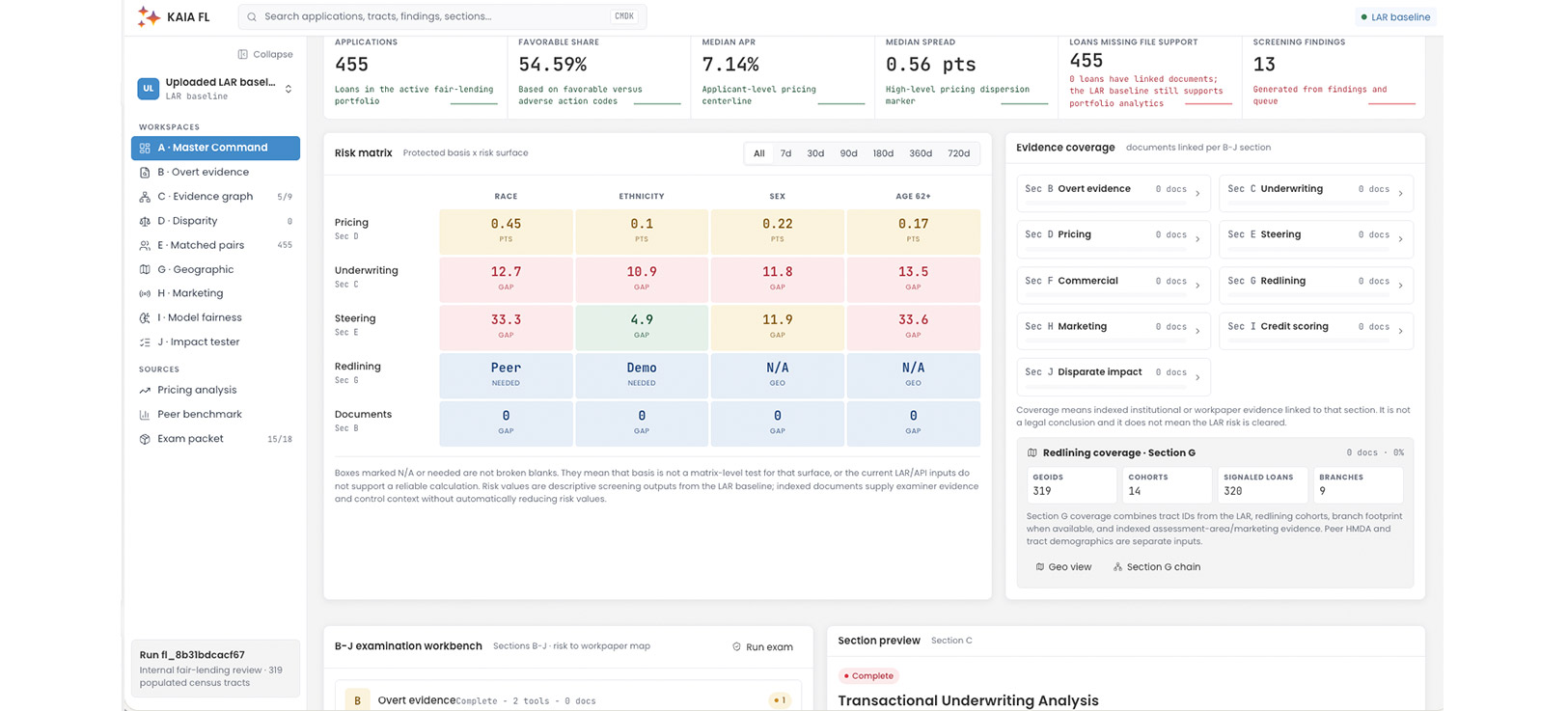Expand Sec C Underwriting coverage chevron

[1400, 193]
